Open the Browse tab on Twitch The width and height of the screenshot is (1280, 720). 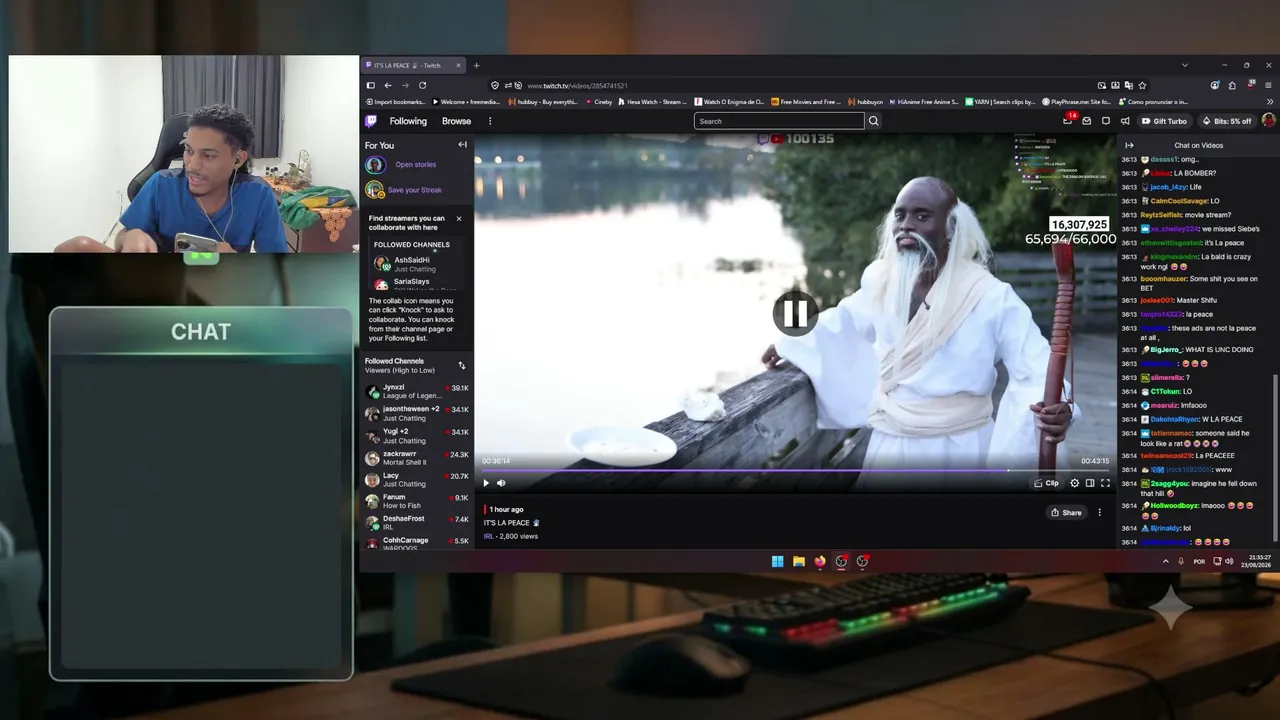tap(456, 121)
